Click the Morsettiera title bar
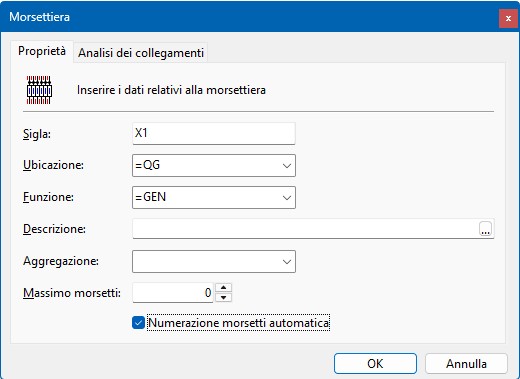The width and height of the screenshot is (520, 379). coord(250,17)
